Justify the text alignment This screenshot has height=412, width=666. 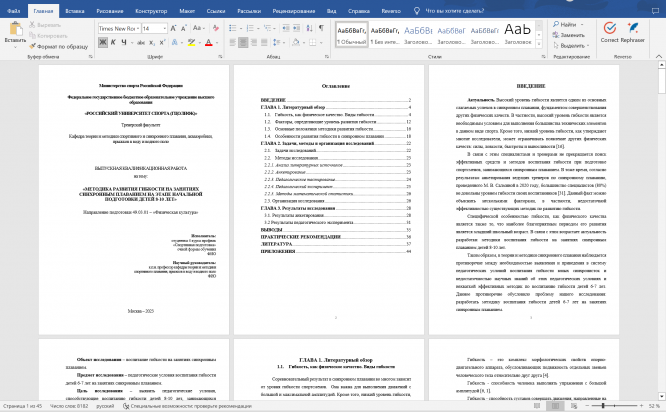pyautogui.click(x=264, y=42)
